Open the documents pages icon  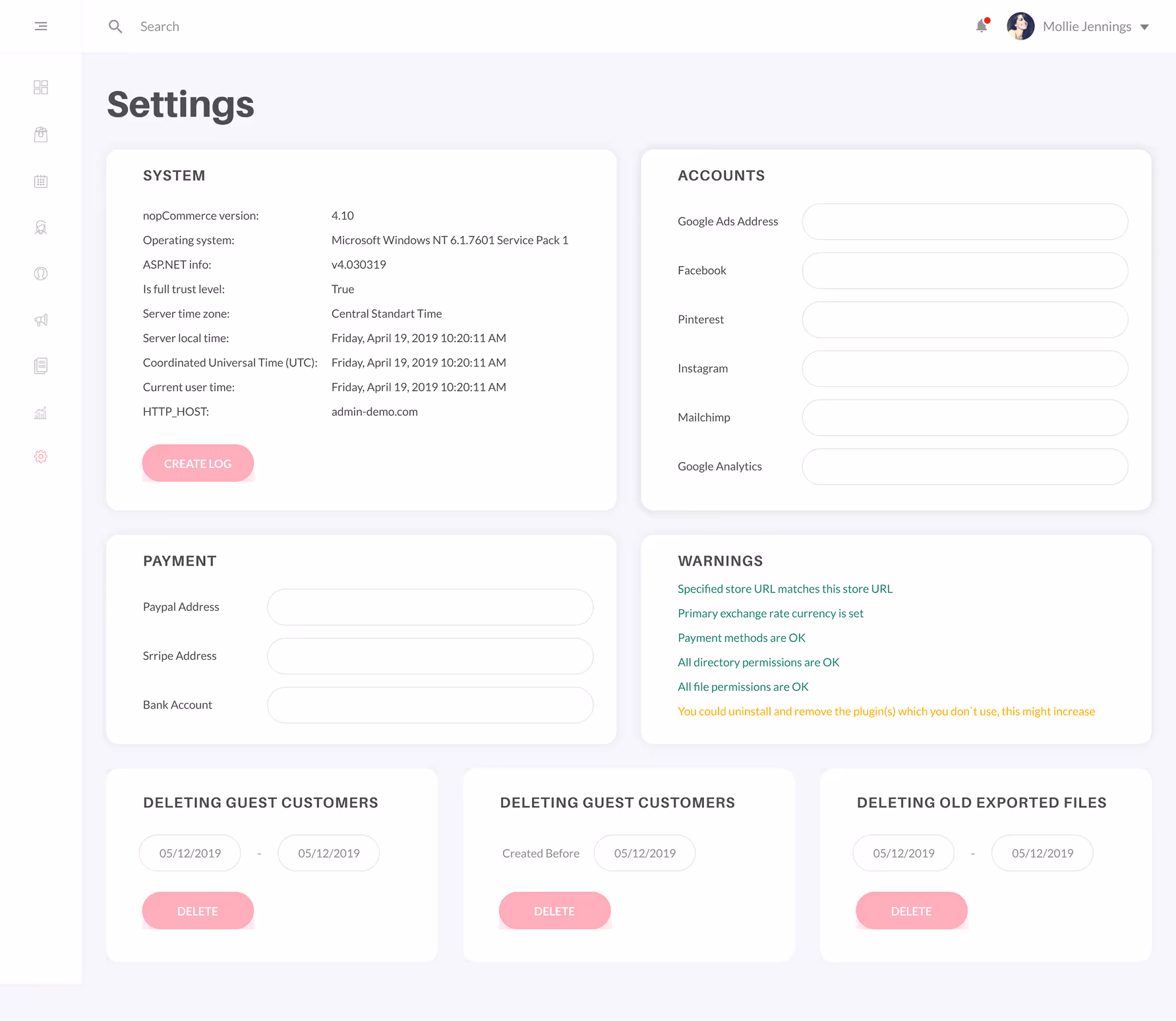pos(40,366)
